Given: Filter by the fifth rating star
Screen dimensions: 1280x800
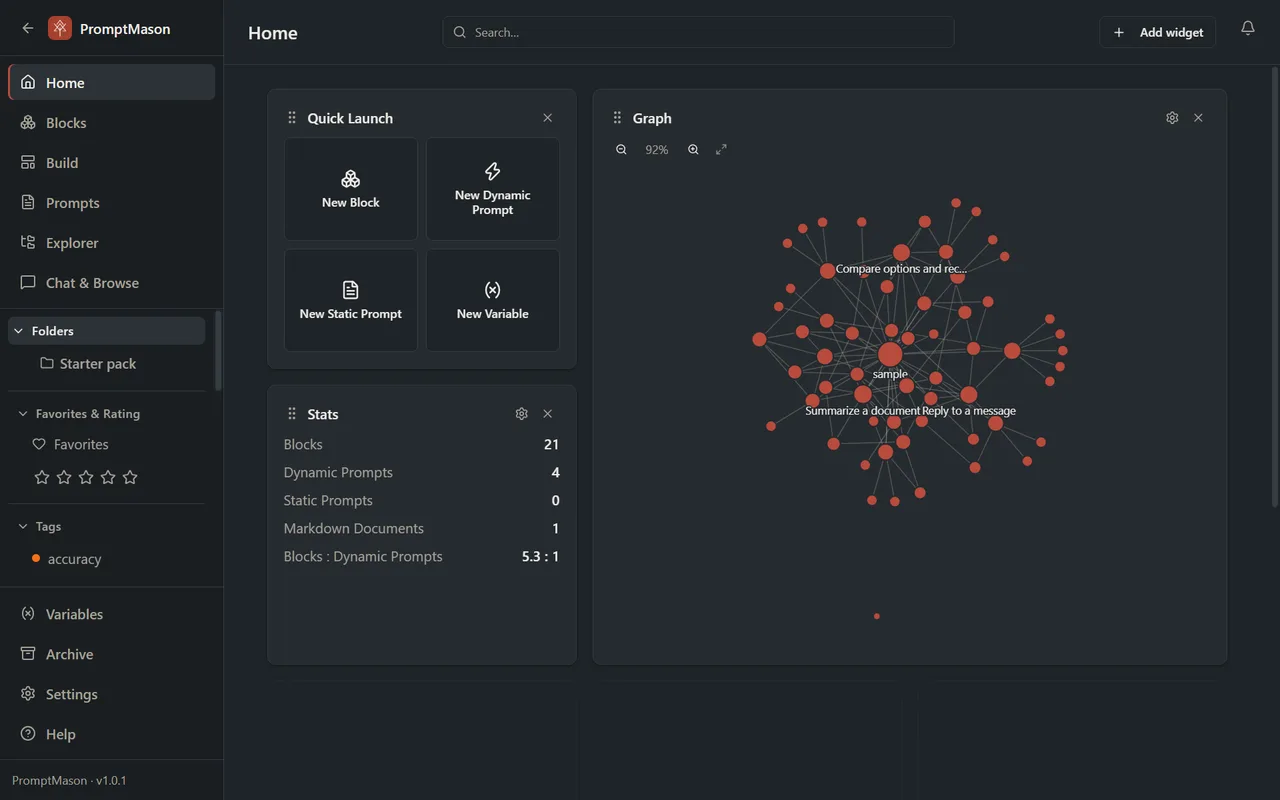Looking at the screenshot, I should [x=130, y=477].
